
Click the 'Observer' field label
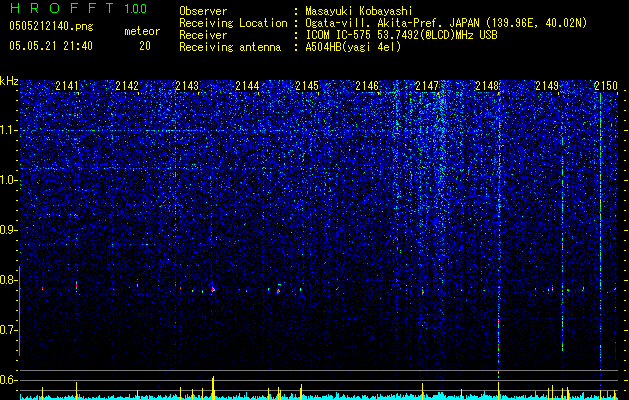pos(203,11)
